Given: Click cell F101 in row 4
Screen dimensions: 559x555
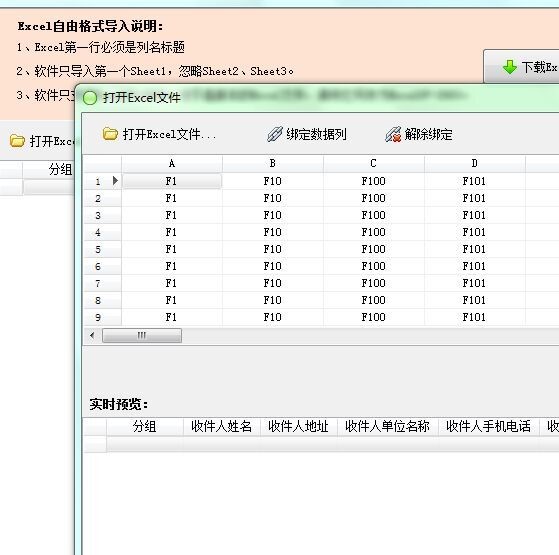Looking at the screenshot, I should (x=475, y=232).
